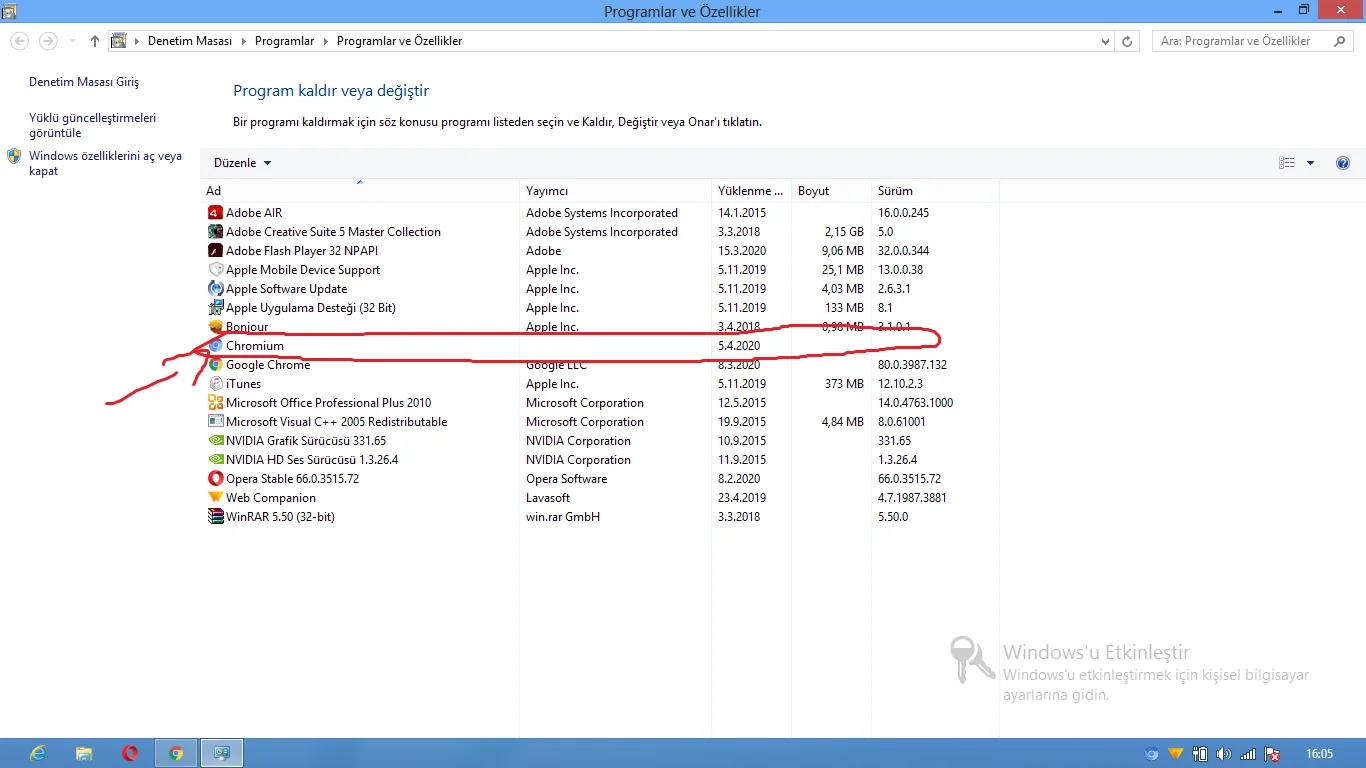Viewport: 1366px width, 768px height.
Task: Click the battery power tray icon
Action: pos(1200,754)
